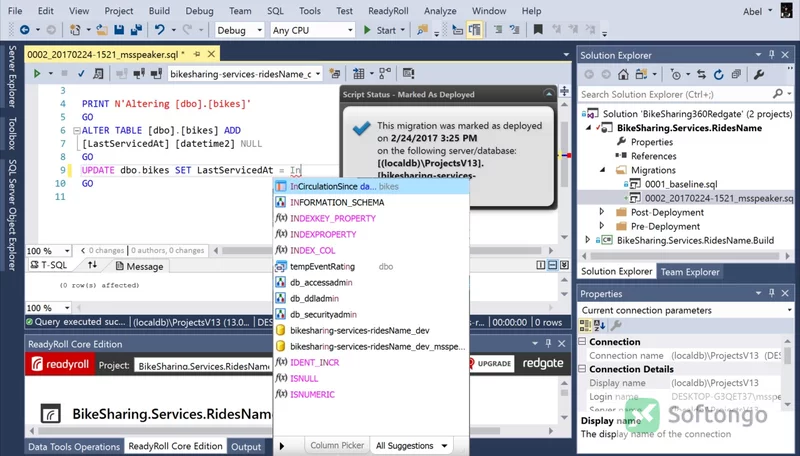
Task: Click the ReadyRoll Project name field
Action: pos(203,366)
